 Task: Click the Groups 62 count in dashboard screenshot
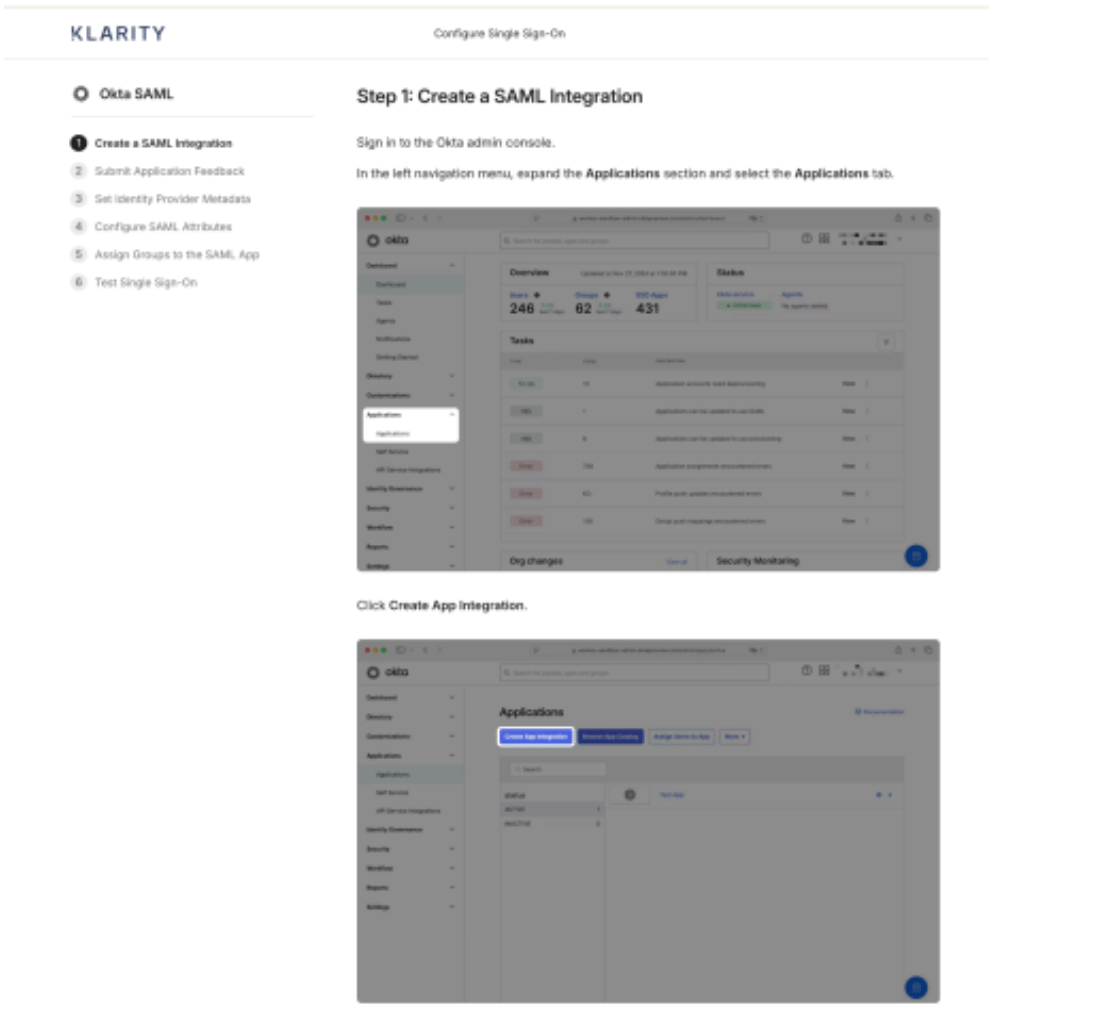584,309
